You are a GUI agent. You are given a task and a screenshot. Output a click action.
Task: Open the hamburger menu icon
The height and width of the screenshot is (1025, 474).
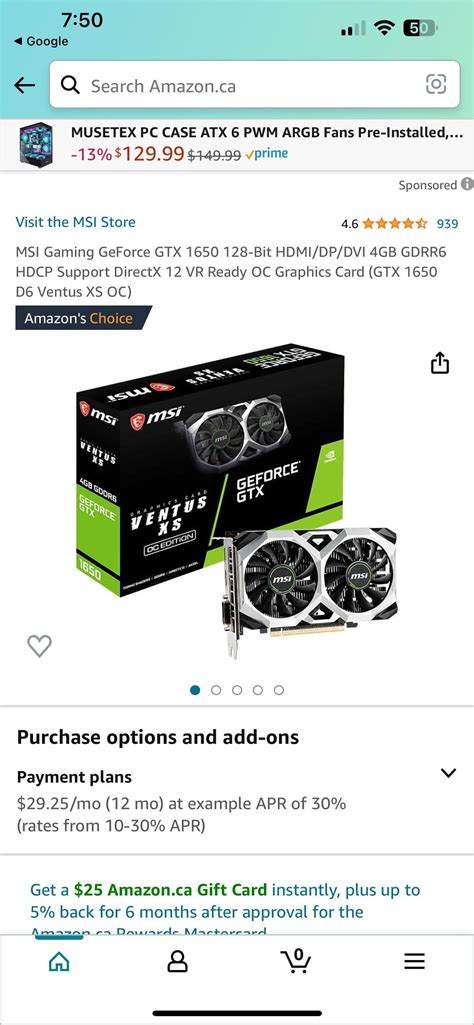tap(415, 961)
